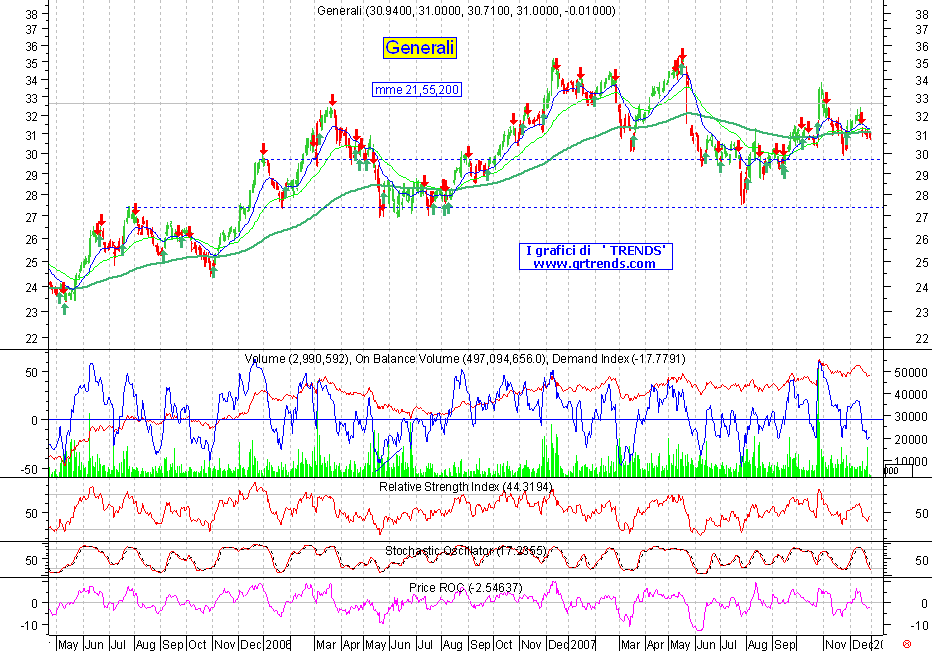The width and height of the screenshot is (932, 651).
Task: Select the Volume, On Balance Volume, Demand Index title
Action: click(x=465, y=358)
